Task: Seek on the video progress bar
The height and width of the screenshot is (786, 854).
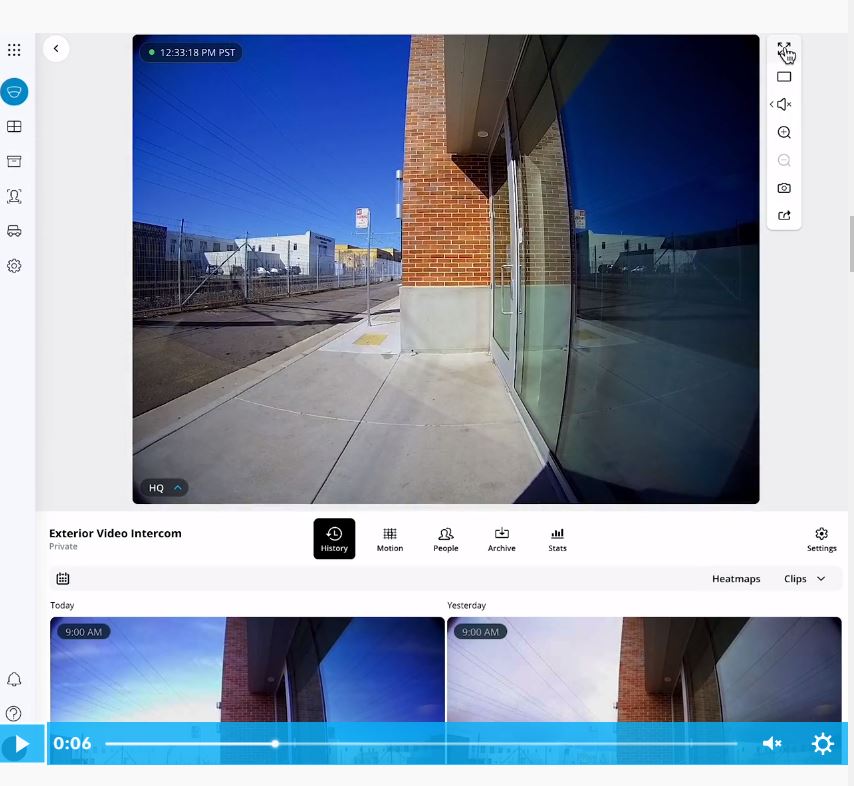Action: tap(421, 744)
